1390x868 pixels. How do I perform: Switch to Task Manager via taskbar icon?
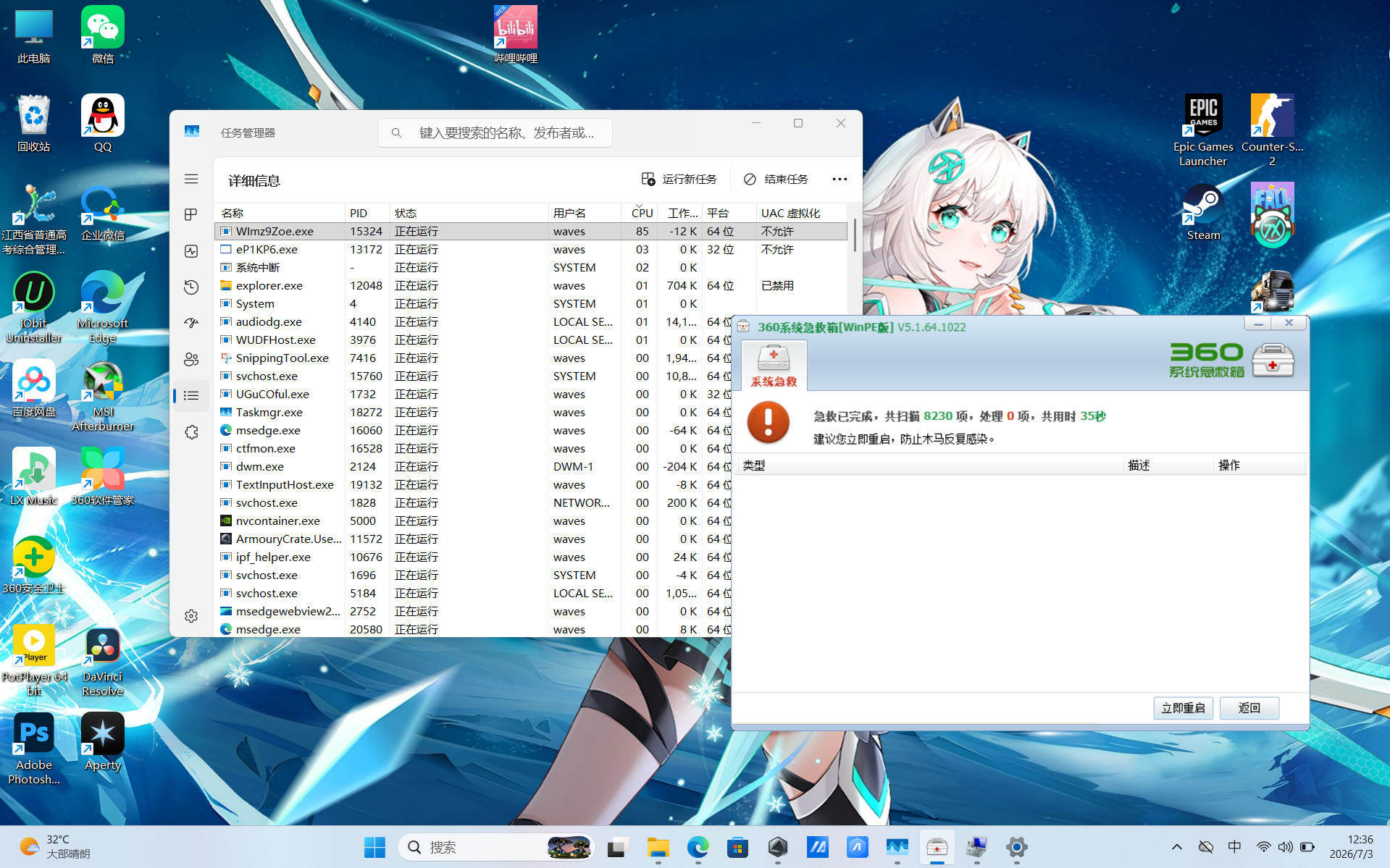click(897, 847)
